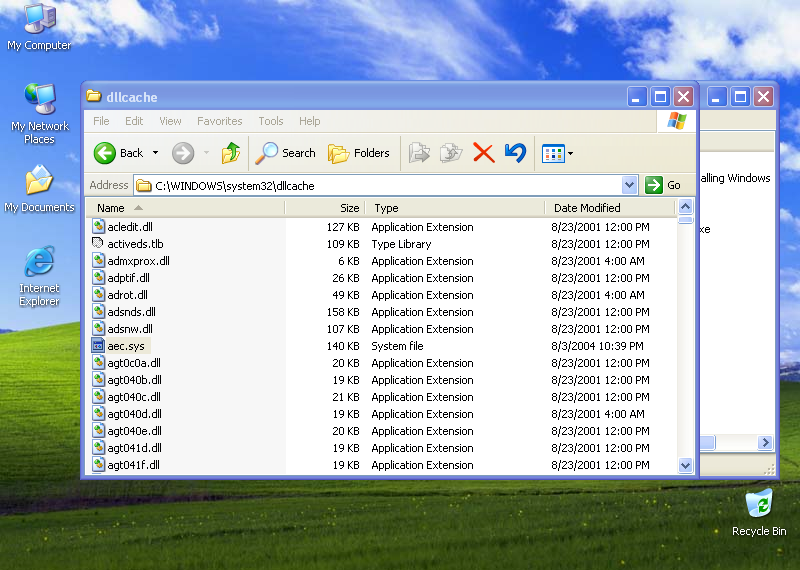
Task: Click the 158 KB size cell
Action: pos(343,312)
